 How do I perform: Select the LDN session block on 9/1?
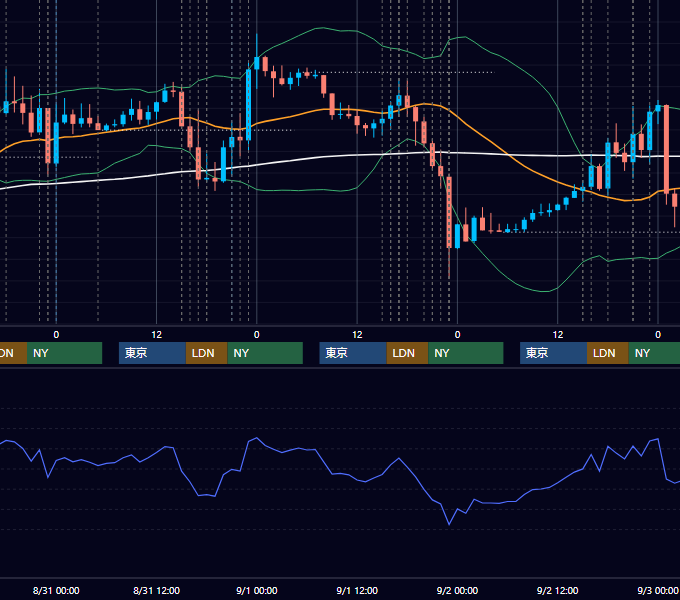pyautogui.click(x=407, y=353)
